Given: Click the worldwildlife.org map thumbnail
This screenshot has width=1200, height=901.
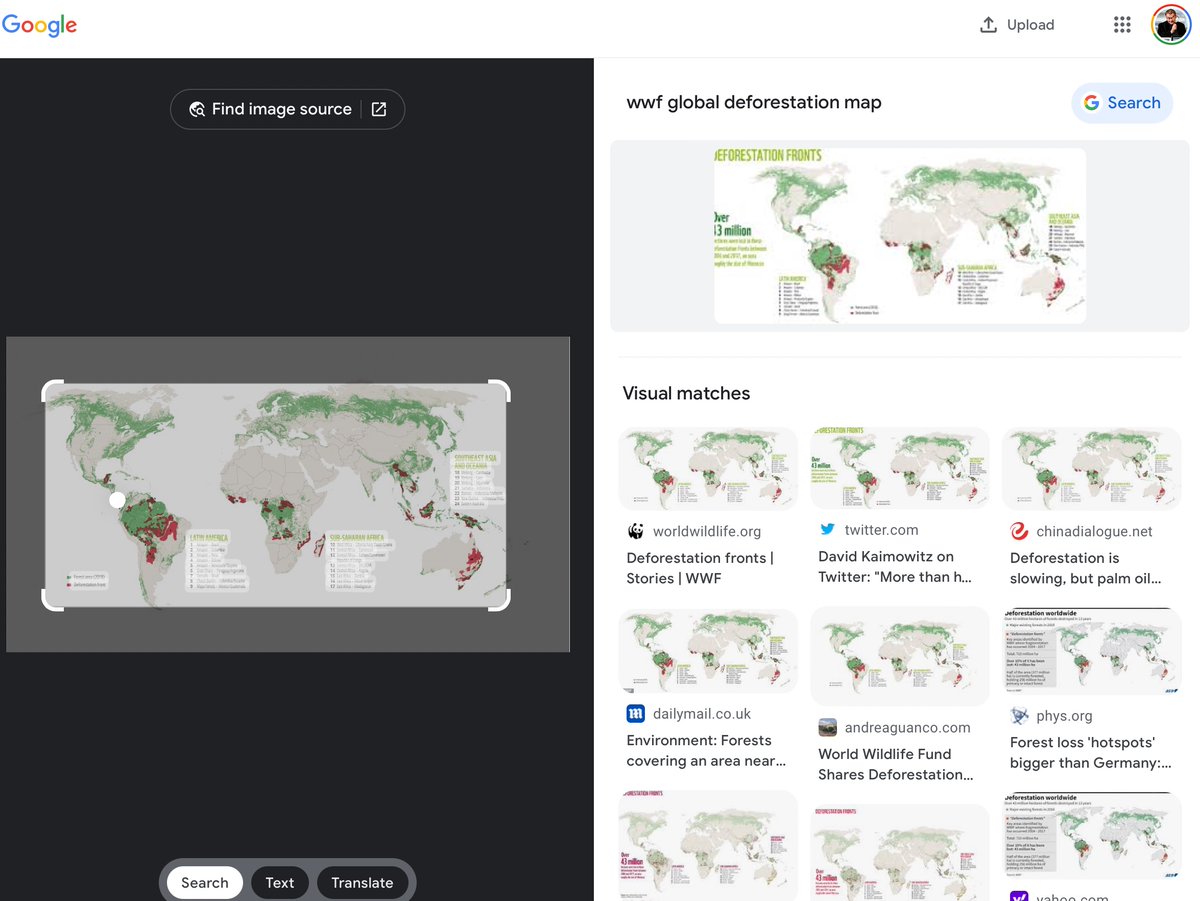Looking at the screenshot, I should coord(708,469).
